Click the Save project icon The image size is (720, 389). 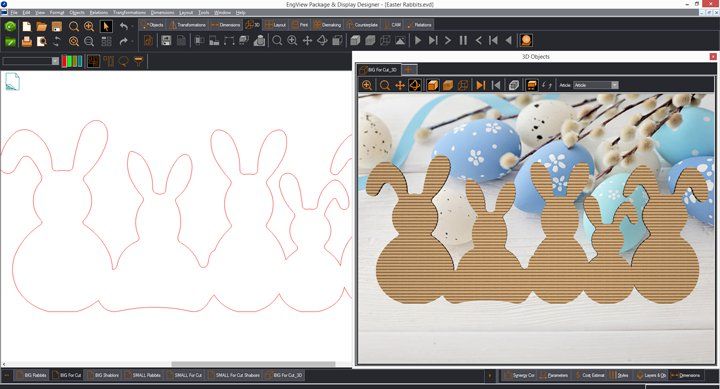point(57,26)
